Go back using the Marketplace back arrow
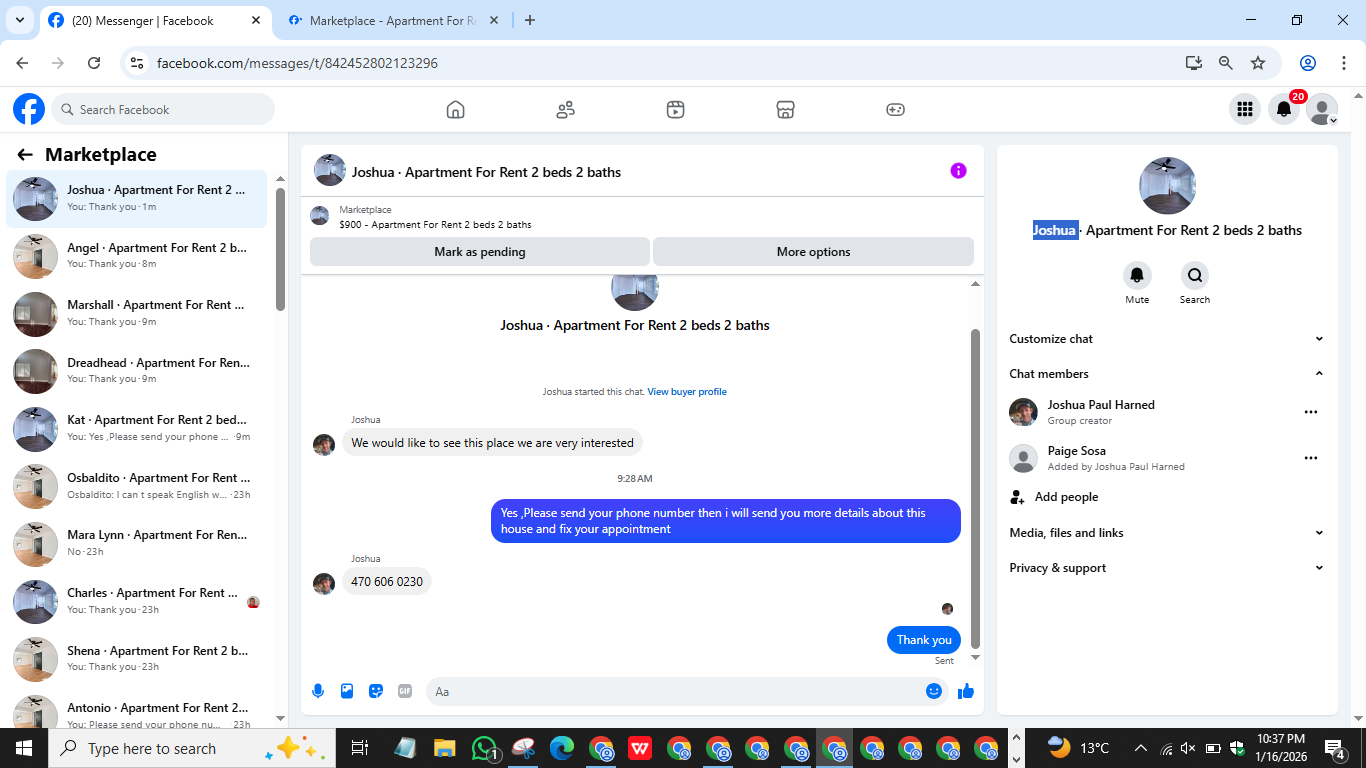 (25, 155)
